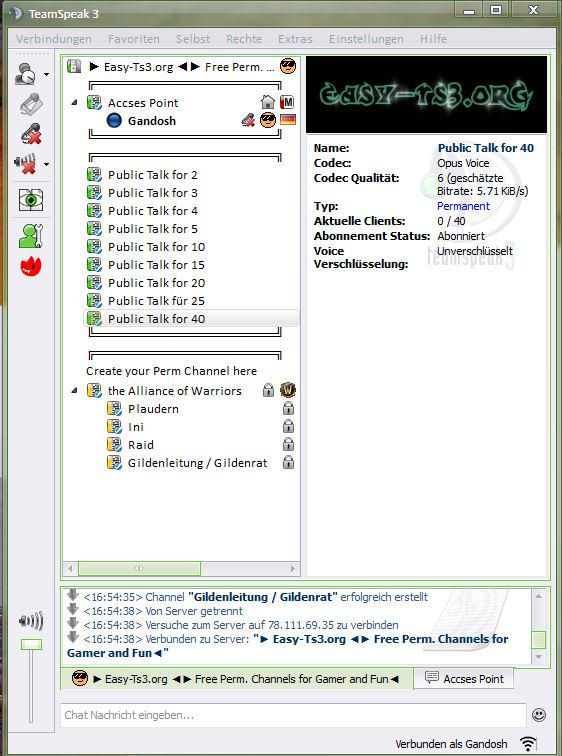Image resolution: width=562 pixels, height=756 pixels.
Task: Click the easy-ts3.org banner image
Action: pos(427,94)
